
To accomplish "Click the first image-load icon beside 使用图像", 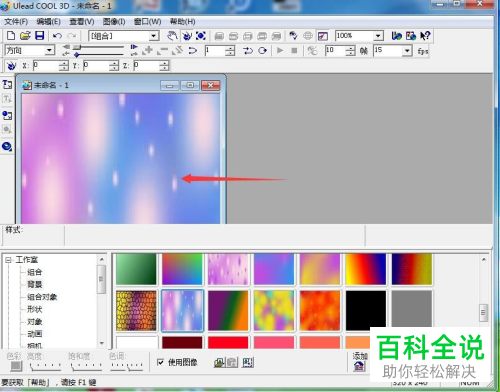I will (219, 362).
